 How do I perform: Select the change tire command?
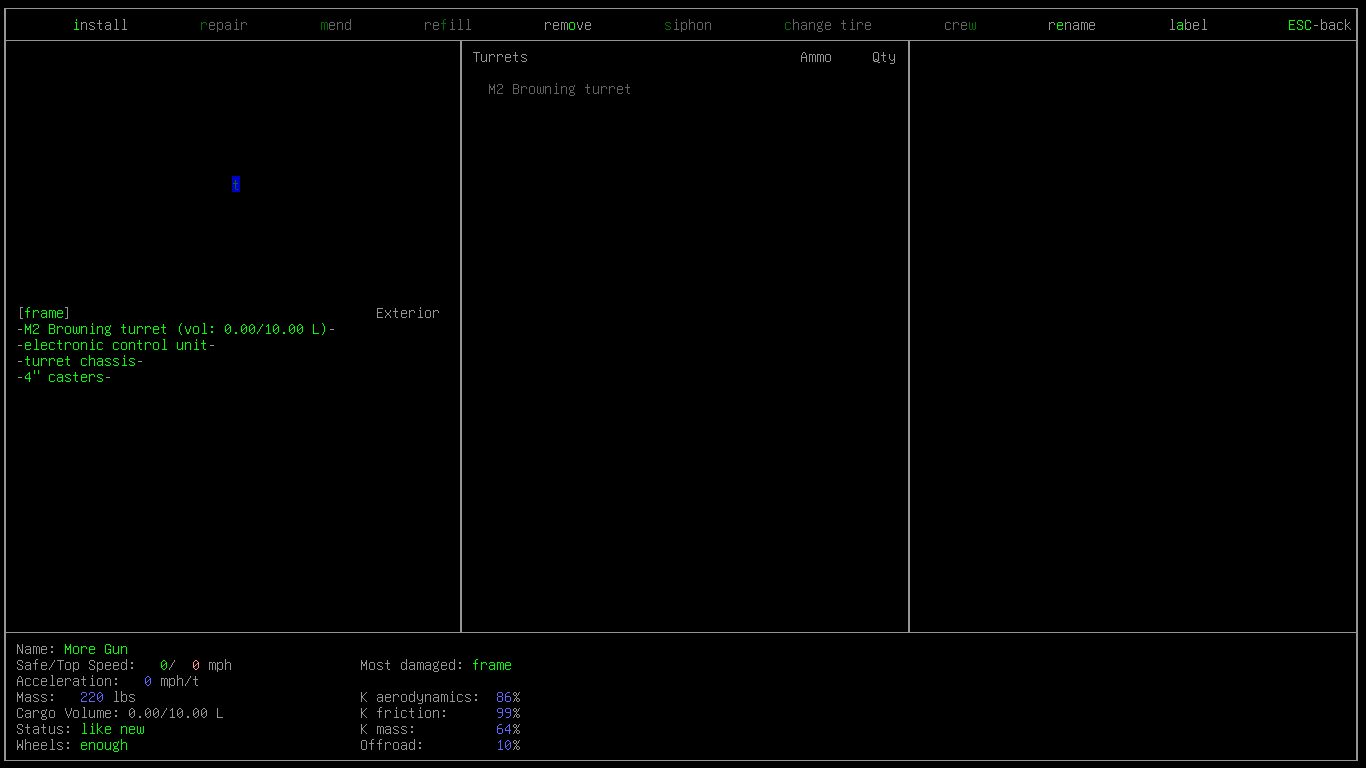pos(828,25)
